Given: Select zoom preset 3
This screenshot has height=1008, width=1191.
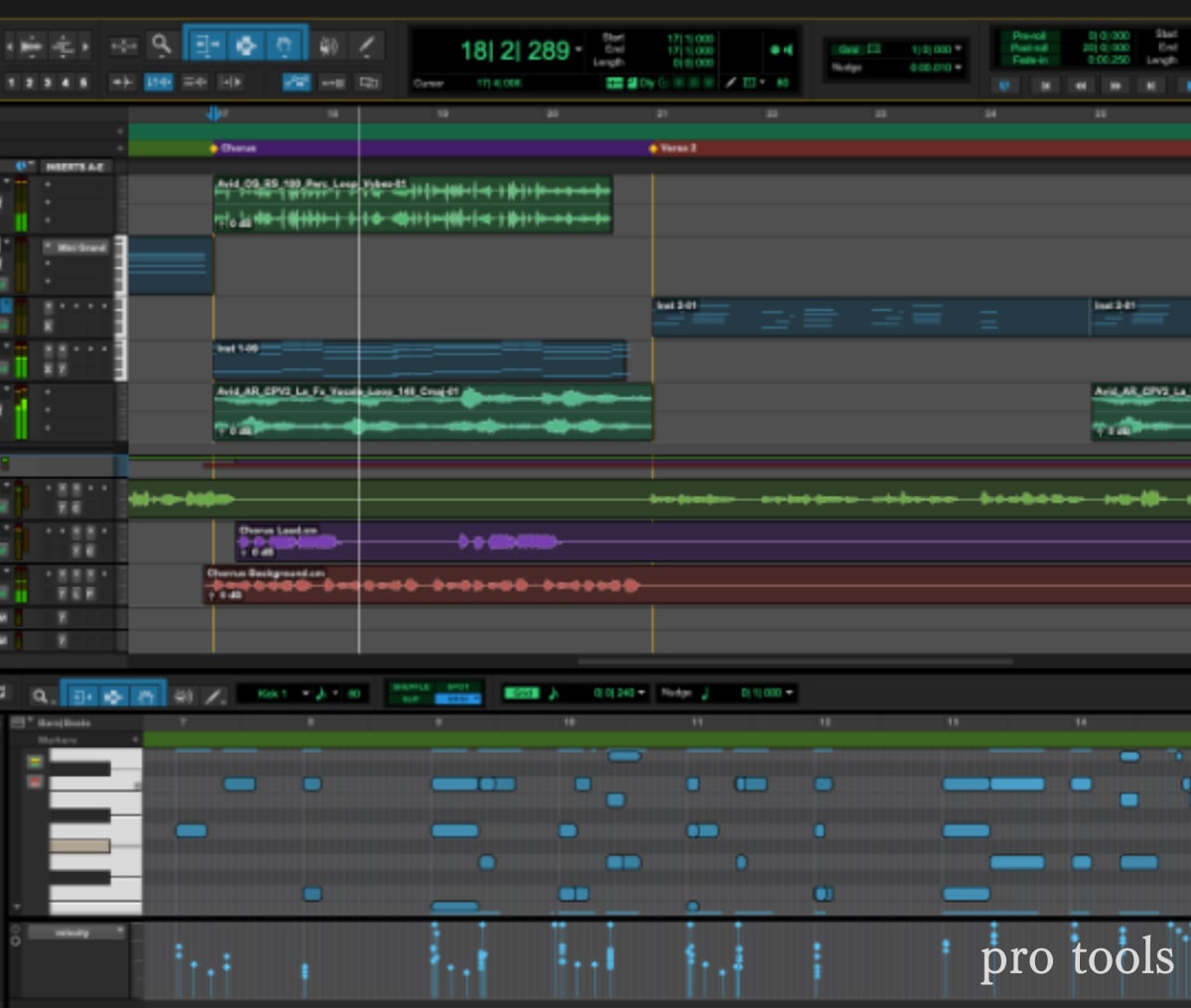Looking at the screenshot, I should click(x=48, y=82).
